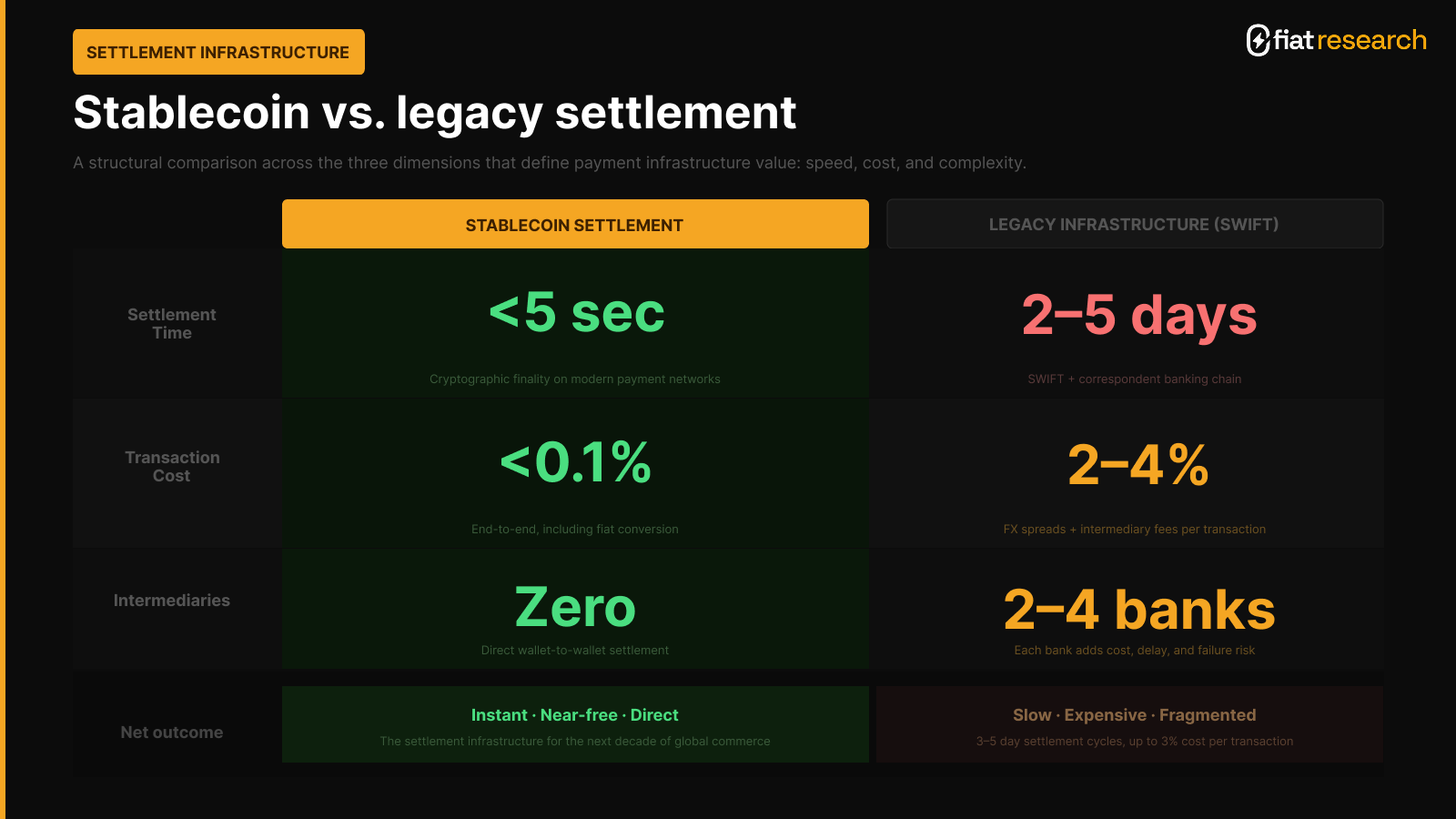Click the "<5 sec" settlement value
The height and width of the screenshot is (819, 1456).
[x=576, y=313]
